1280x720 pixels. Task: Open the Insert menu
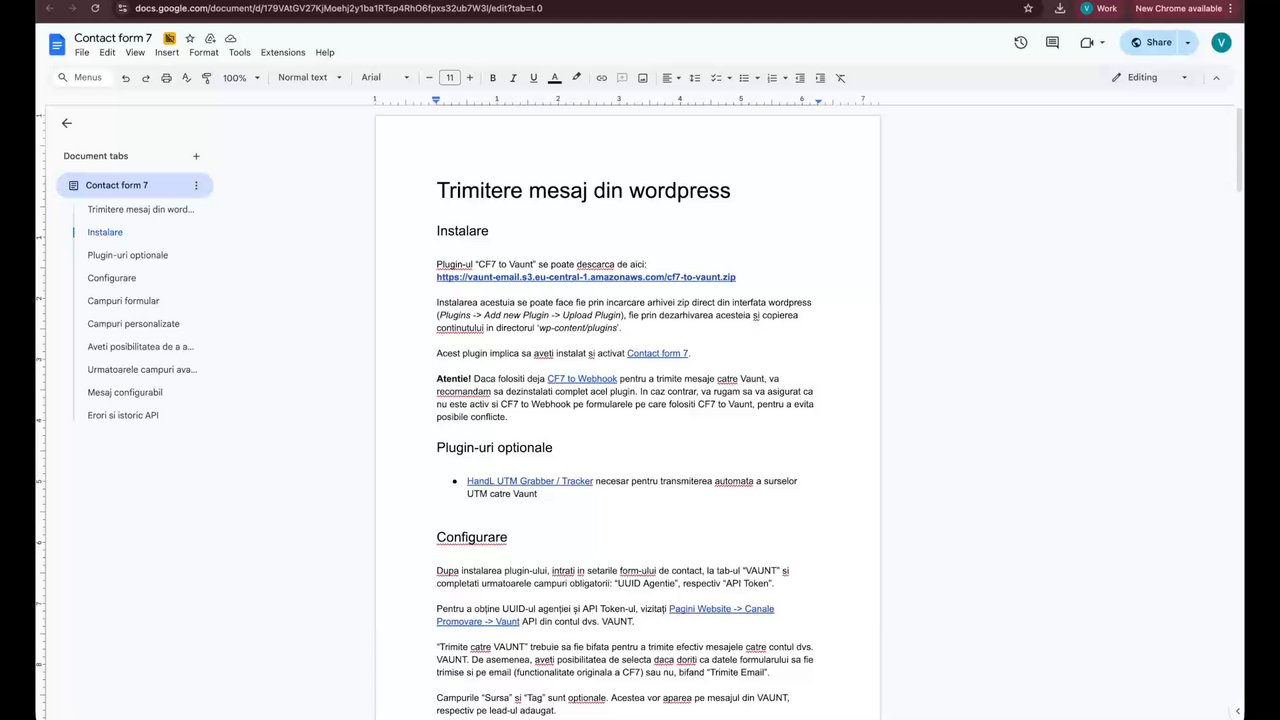[x=167, y=52]
